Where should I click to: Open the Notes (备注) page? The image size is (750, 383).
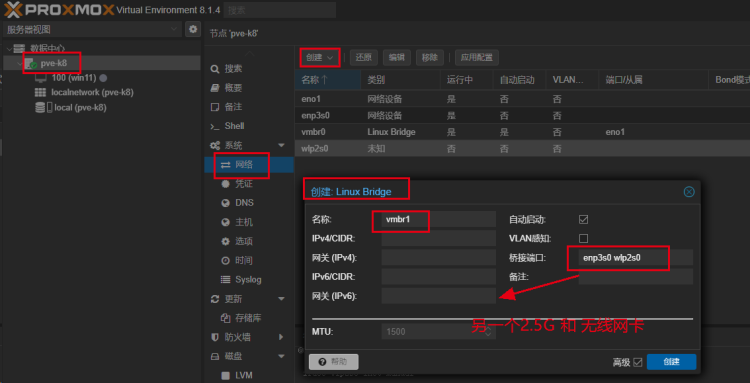point(233,107)
